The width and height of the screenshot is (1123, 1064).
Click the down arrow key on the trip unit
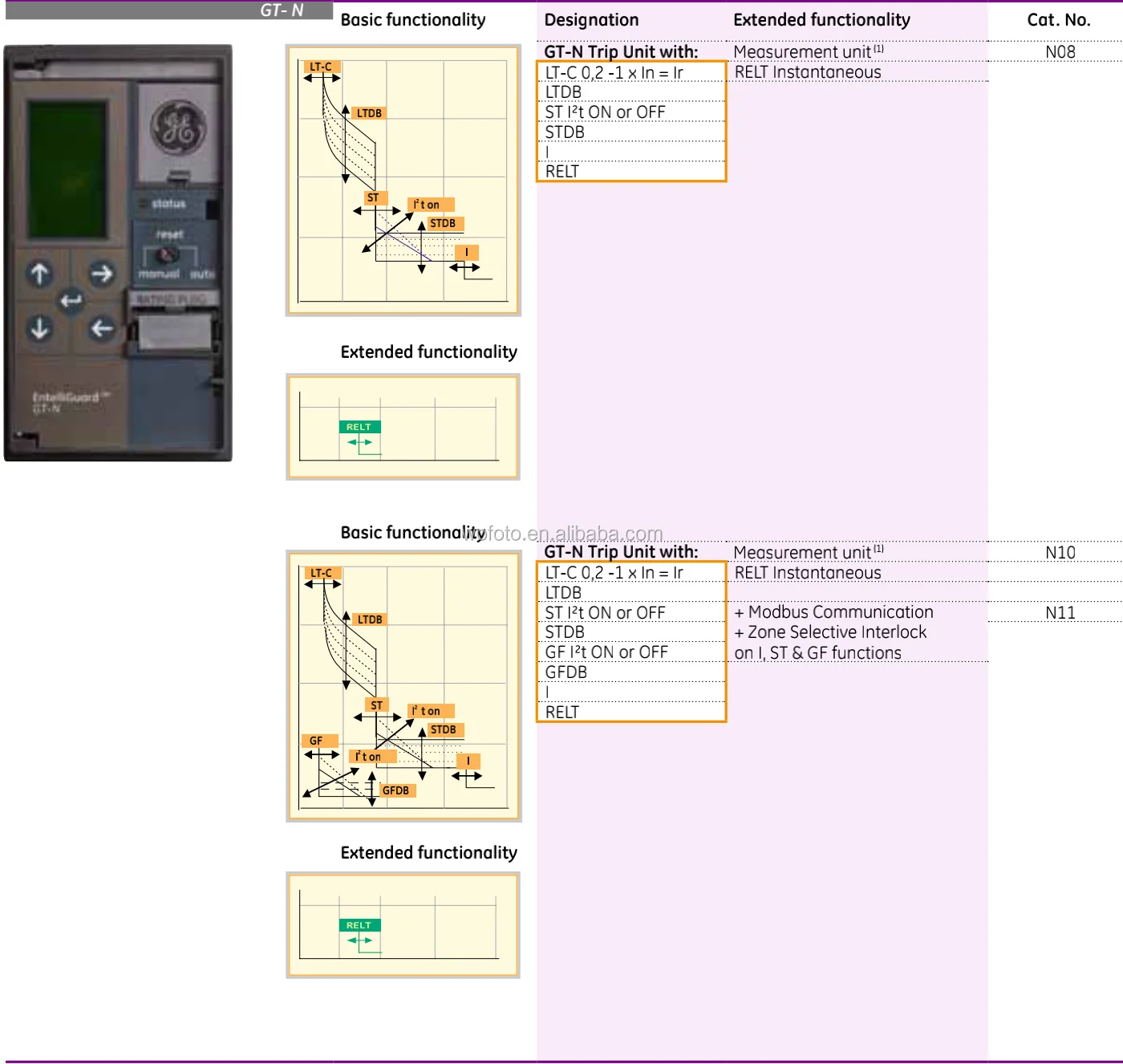(39, 328)
